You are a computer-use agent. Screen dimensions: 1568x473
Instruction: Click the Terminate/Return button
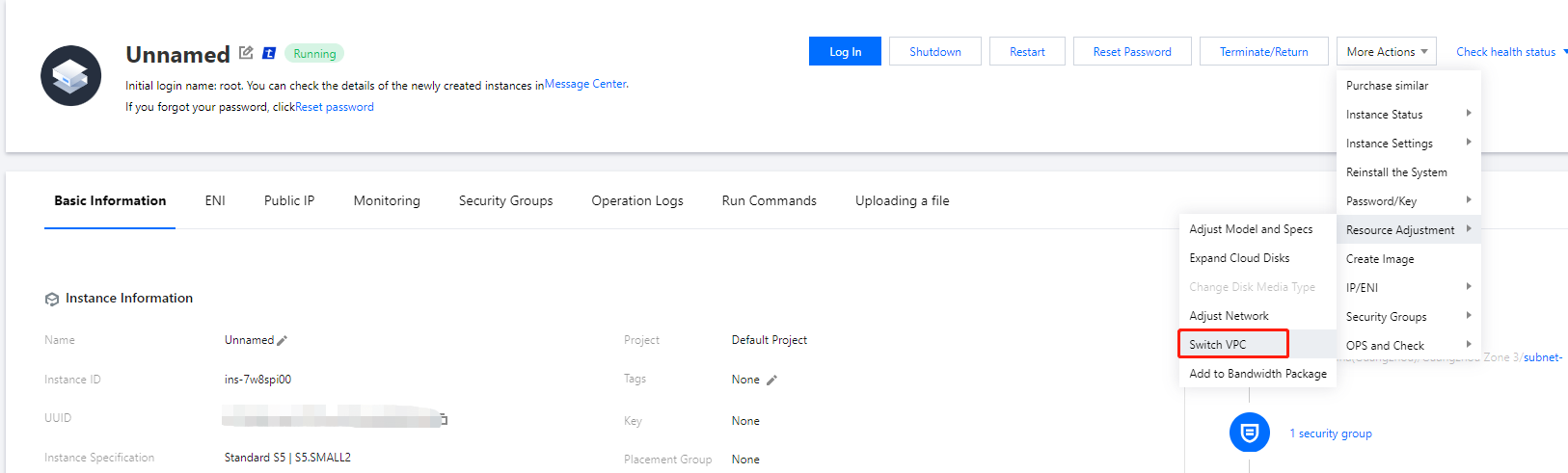[x=1263, y=52]
